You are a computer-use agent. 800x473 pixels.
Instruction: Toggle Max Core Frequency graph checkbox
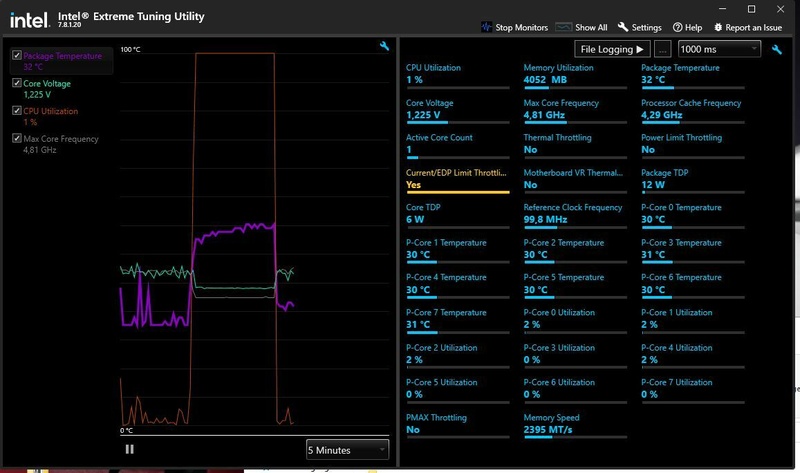coord(17,138)
